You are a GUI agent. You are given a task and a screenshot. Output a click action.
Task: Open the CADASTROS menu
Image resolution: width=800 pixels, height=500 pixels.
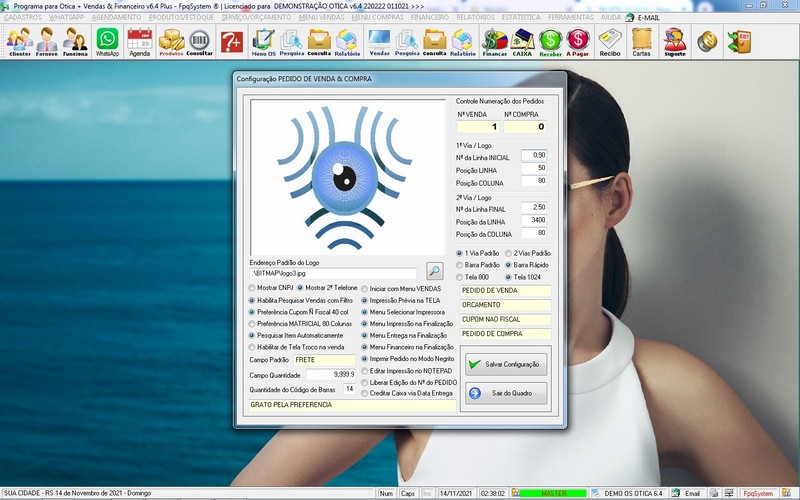22,18
